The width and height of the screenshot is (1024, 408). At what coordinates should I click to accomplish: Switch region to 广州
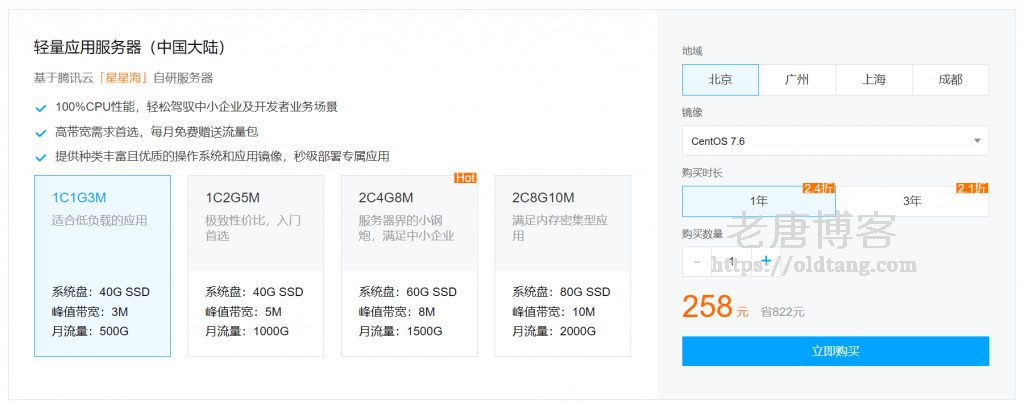click(797, 80)
